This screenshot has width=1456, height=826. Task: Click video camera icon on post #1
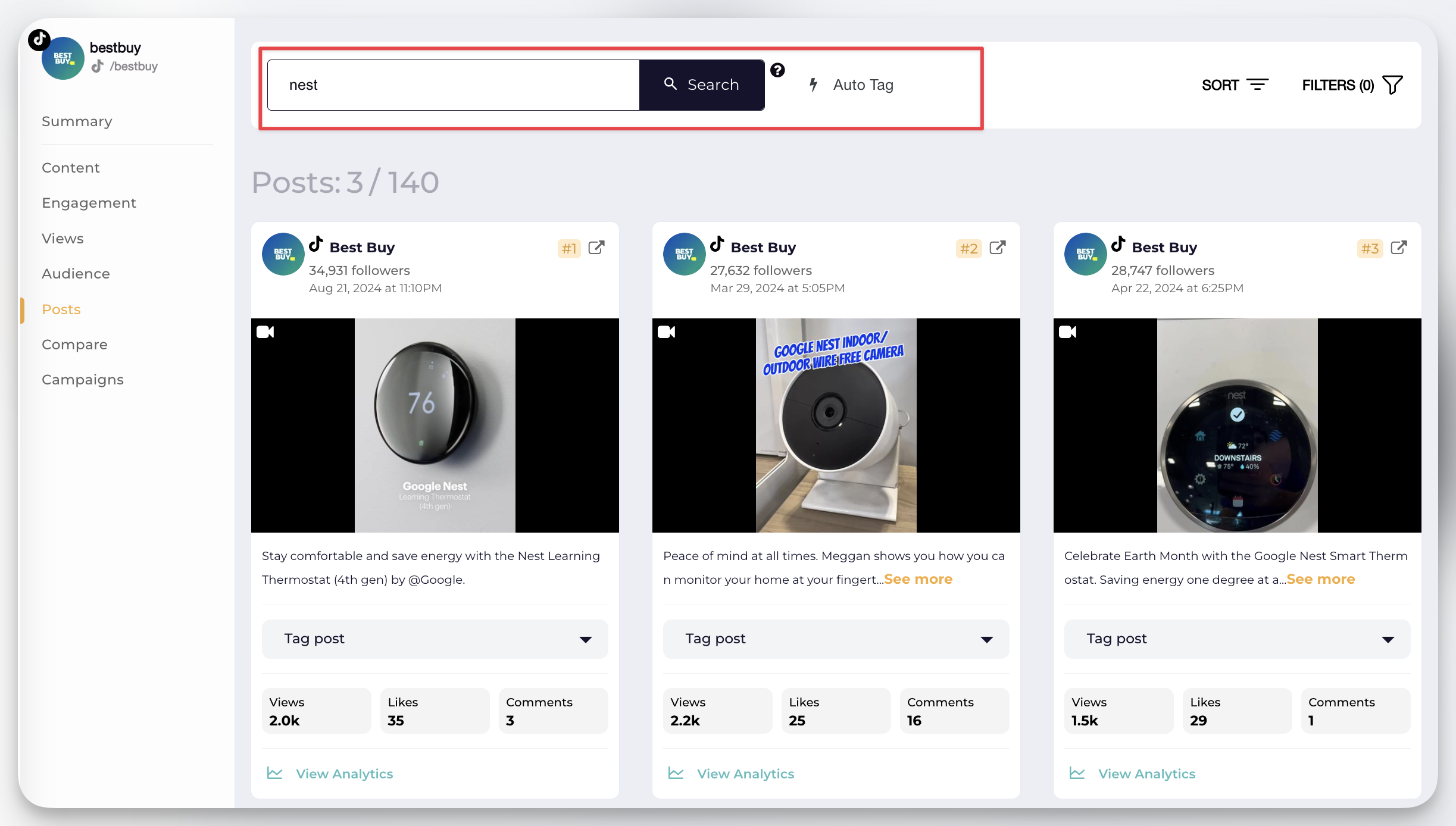[x=265, y=331]
